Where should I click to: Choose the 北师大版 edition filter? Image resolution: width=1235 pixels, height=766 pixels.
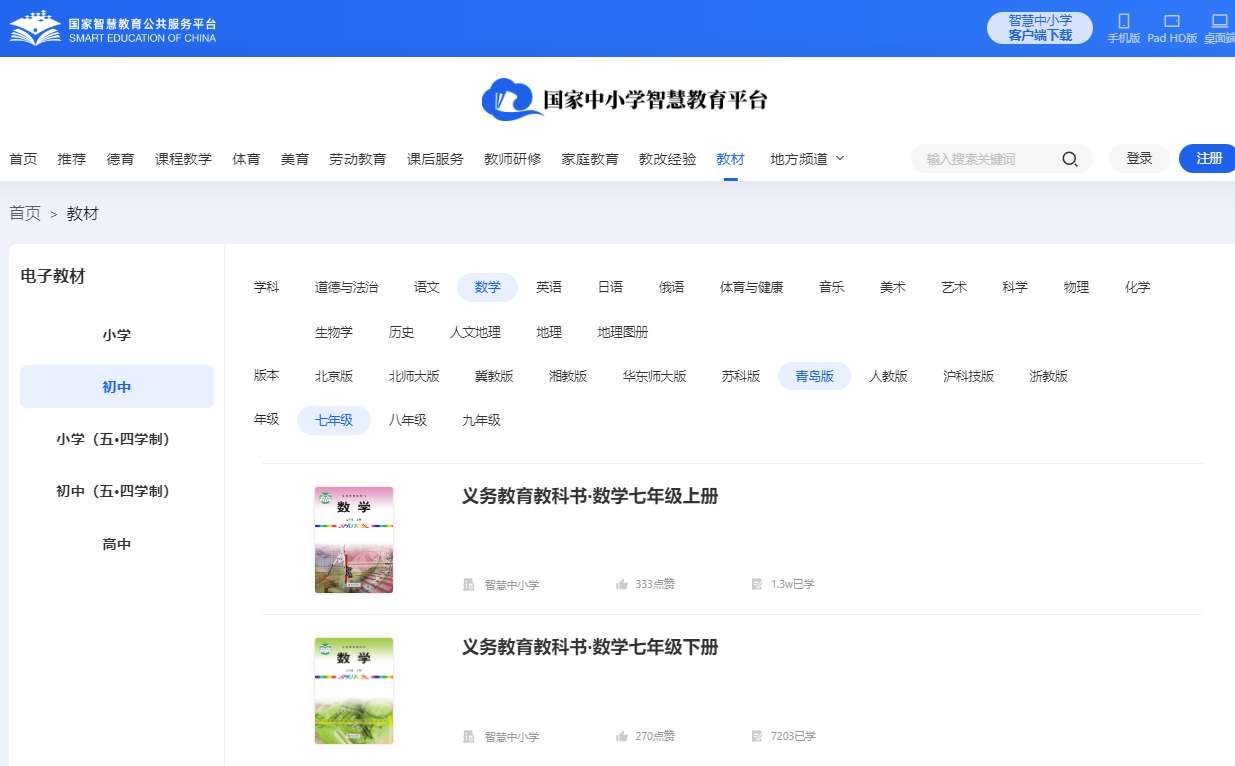click(414, 376)
